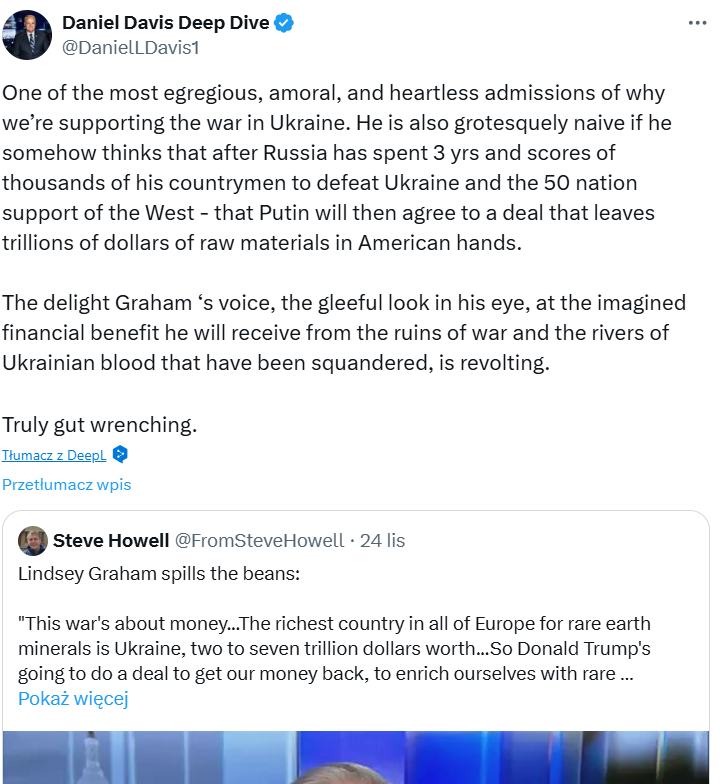The width and height of the screenshot is (720, 784).
Task: Click the blue verified badge
Action: click(284, 23)
